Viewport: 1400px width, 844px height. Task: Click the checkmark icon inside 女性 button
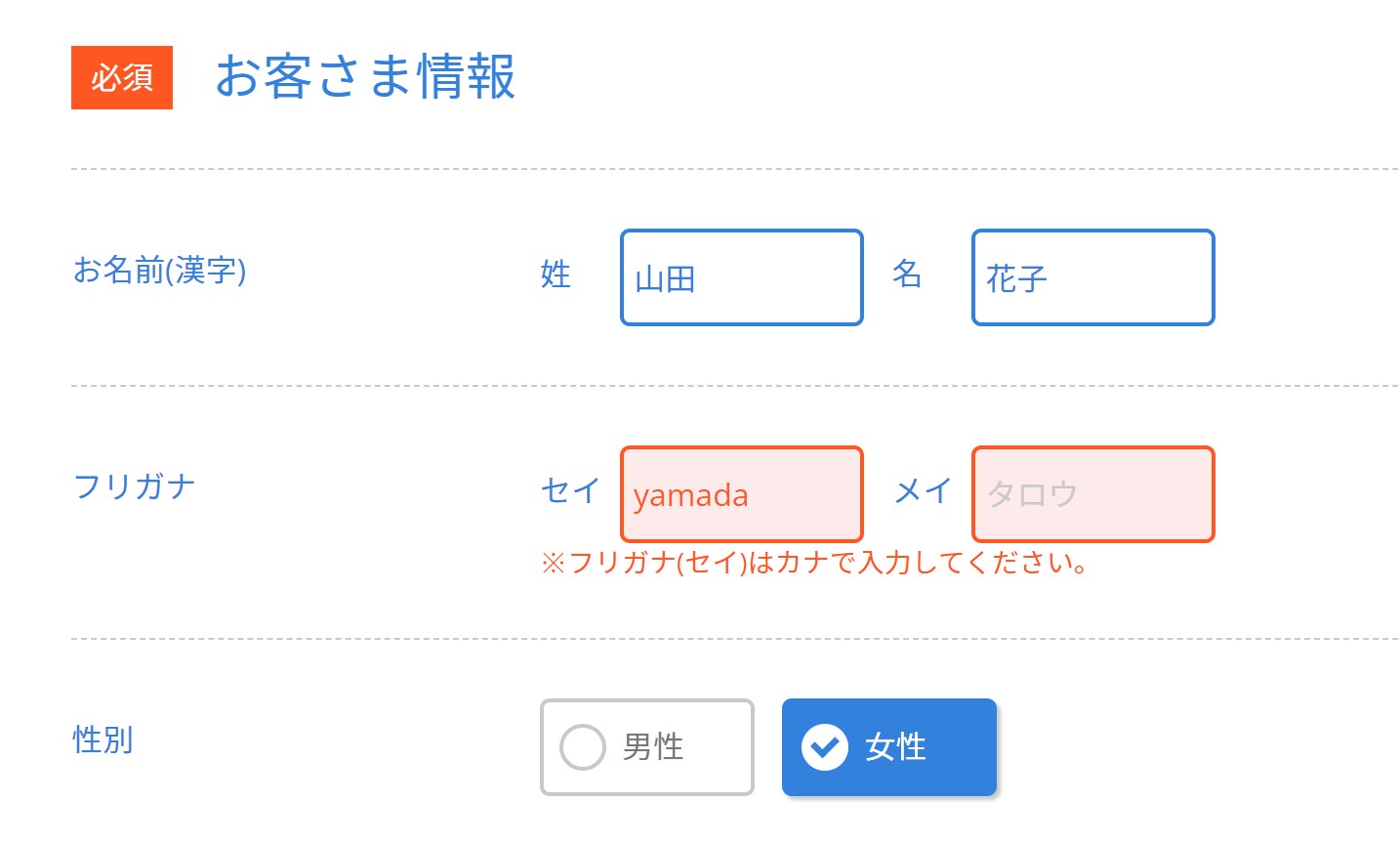pos(826,746)
